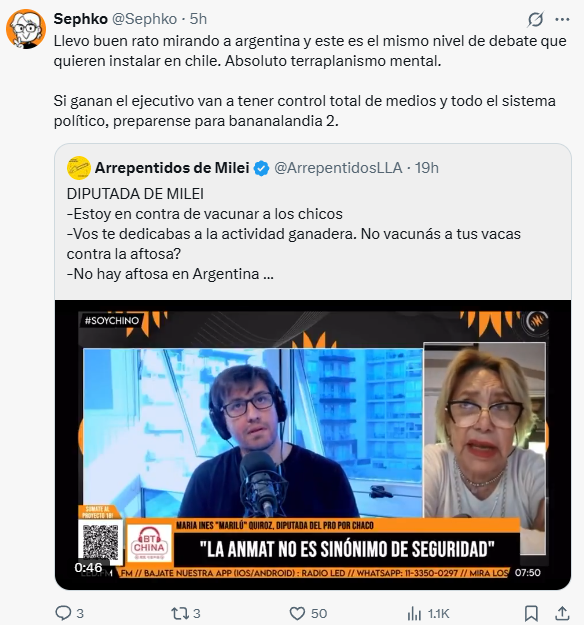Open the quoted post's 19h timestamp

(427, 168)
